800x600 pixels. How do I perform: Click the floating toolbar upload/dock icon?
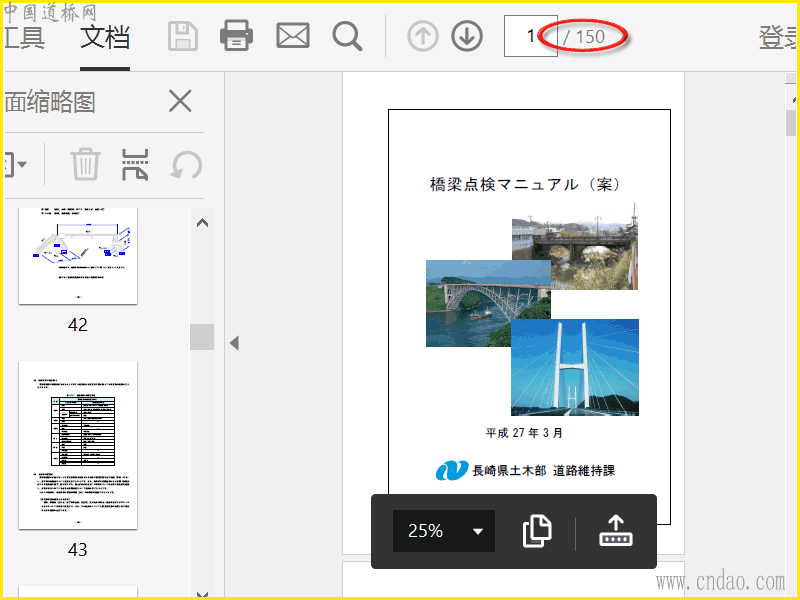[616, 531]
